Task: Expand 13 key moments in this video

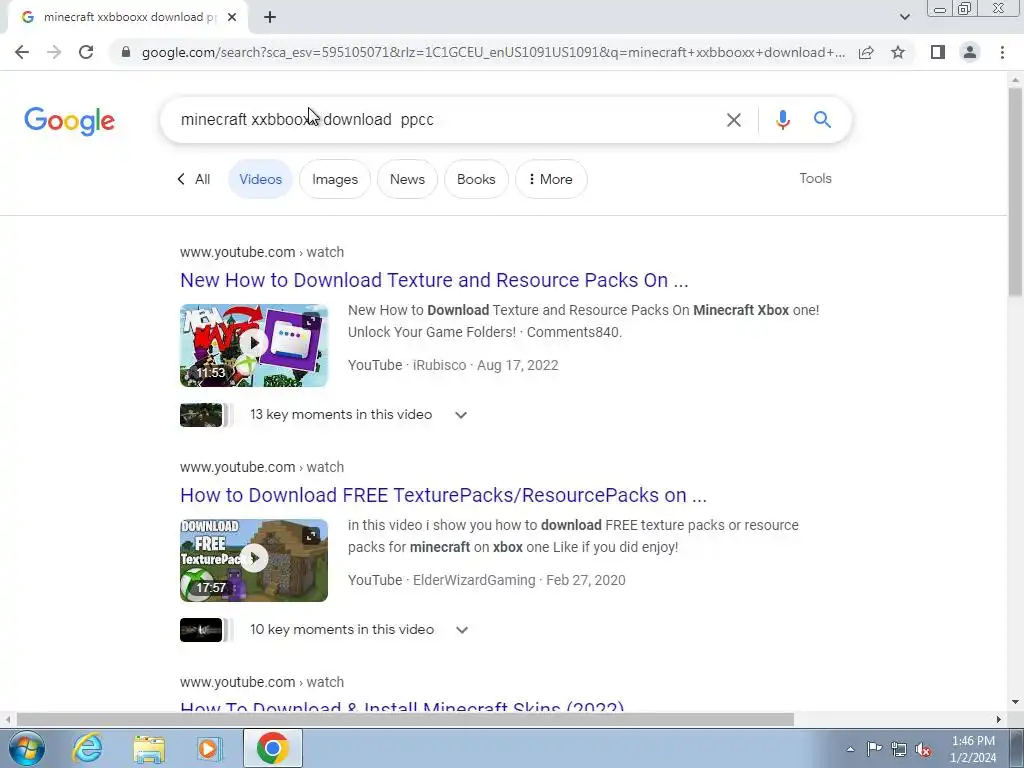Action: 460,415
